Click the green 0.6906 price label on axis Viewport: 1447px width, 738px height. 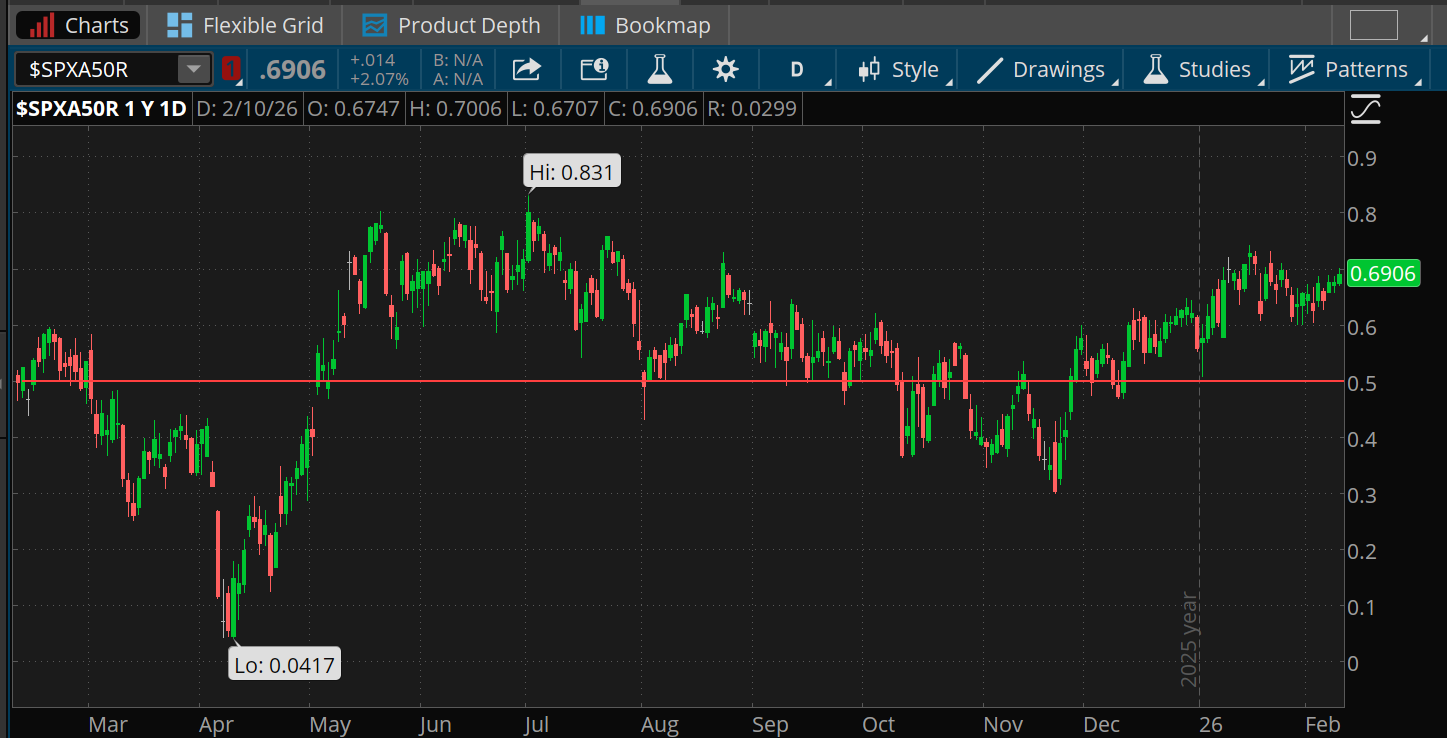(x=1383, y=273)
